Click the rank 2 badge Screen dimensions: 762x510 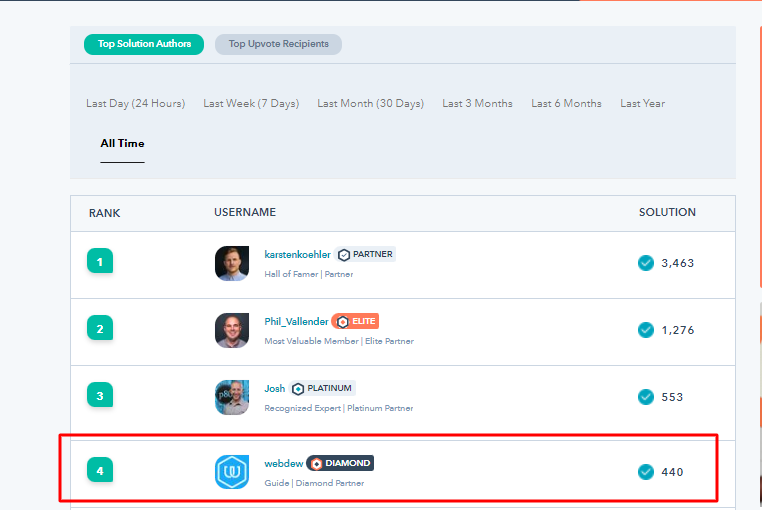click(100, 328)
